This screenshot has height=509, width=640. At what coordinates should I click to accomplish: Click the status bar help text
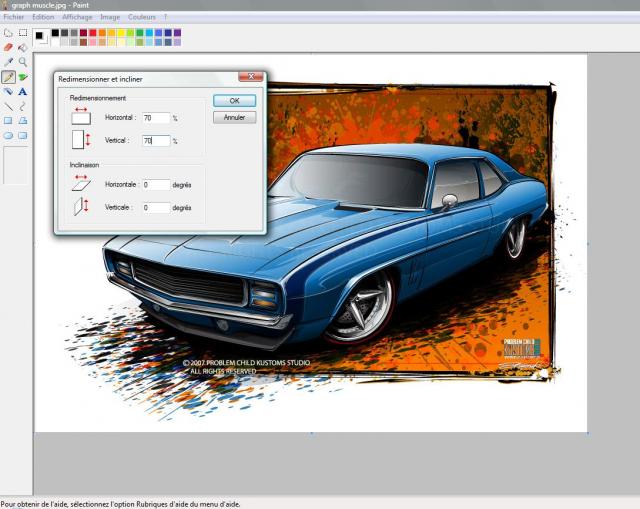point(120,505)
